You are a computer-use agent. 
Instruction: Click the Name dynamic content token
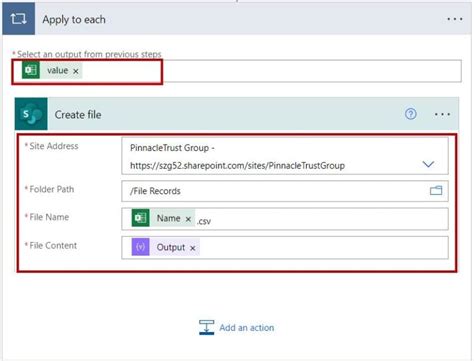tap(163, 218)
